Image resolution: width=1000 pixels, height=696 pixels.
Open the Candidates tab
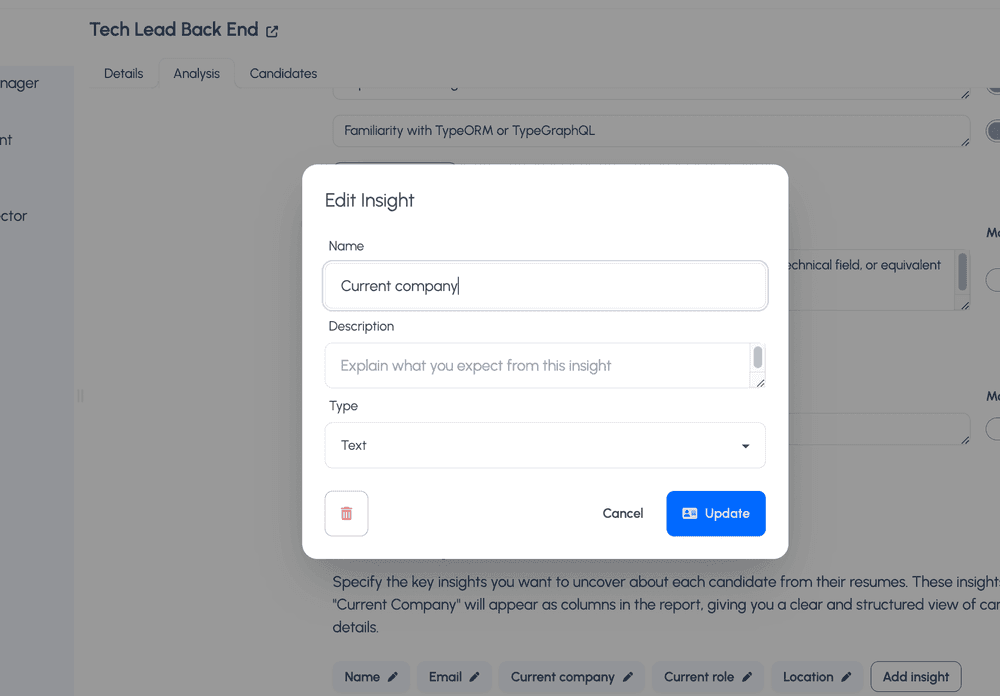pos(283,73)
